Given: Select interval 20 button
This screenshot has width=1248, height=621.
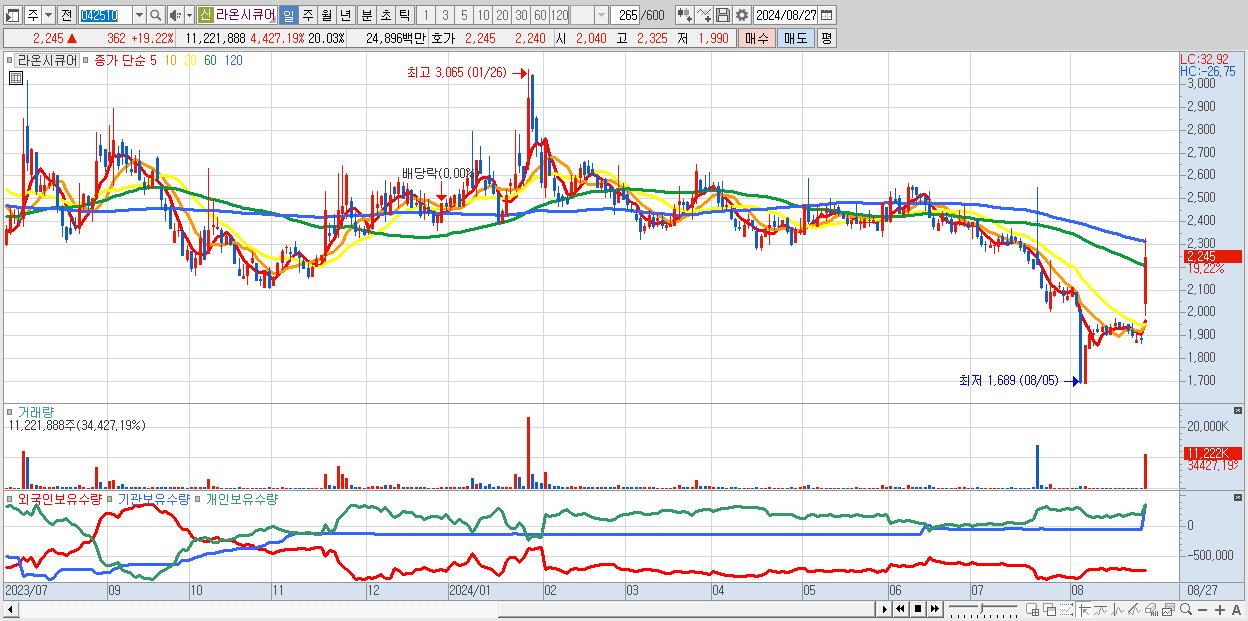Looking at the screenshot, I should pos(502,15).
